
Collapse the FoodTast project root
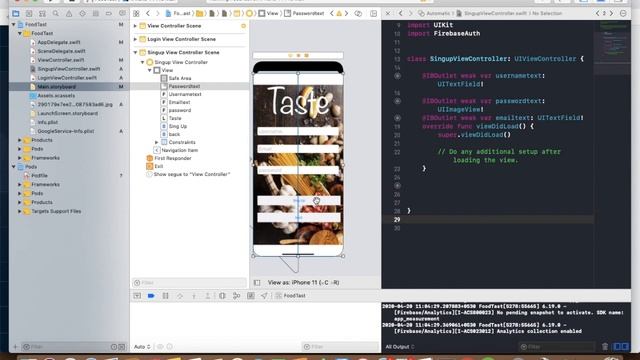tap(13, 24)
